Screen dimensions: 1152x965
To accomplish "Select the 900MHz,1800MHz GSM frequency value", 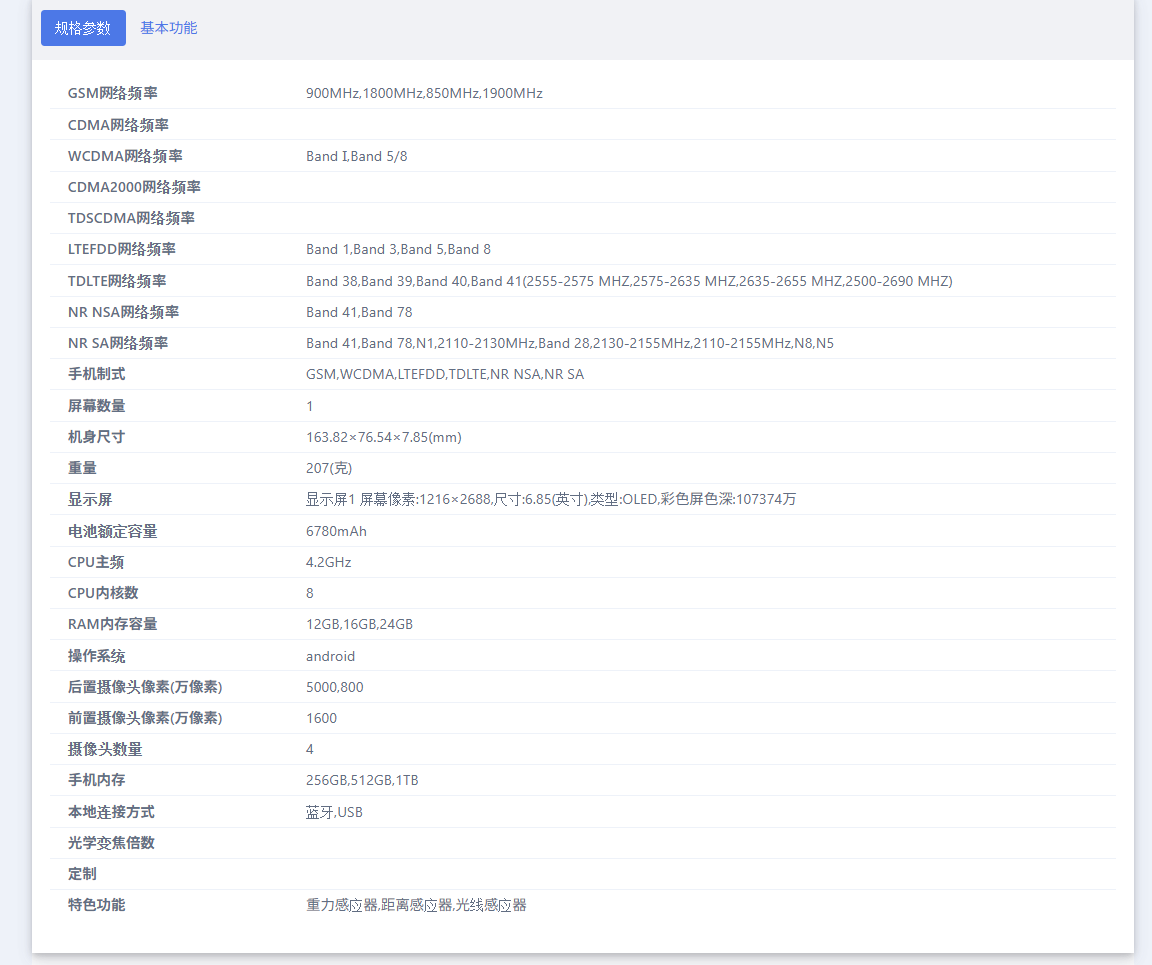I will click(x=424, y=93).
